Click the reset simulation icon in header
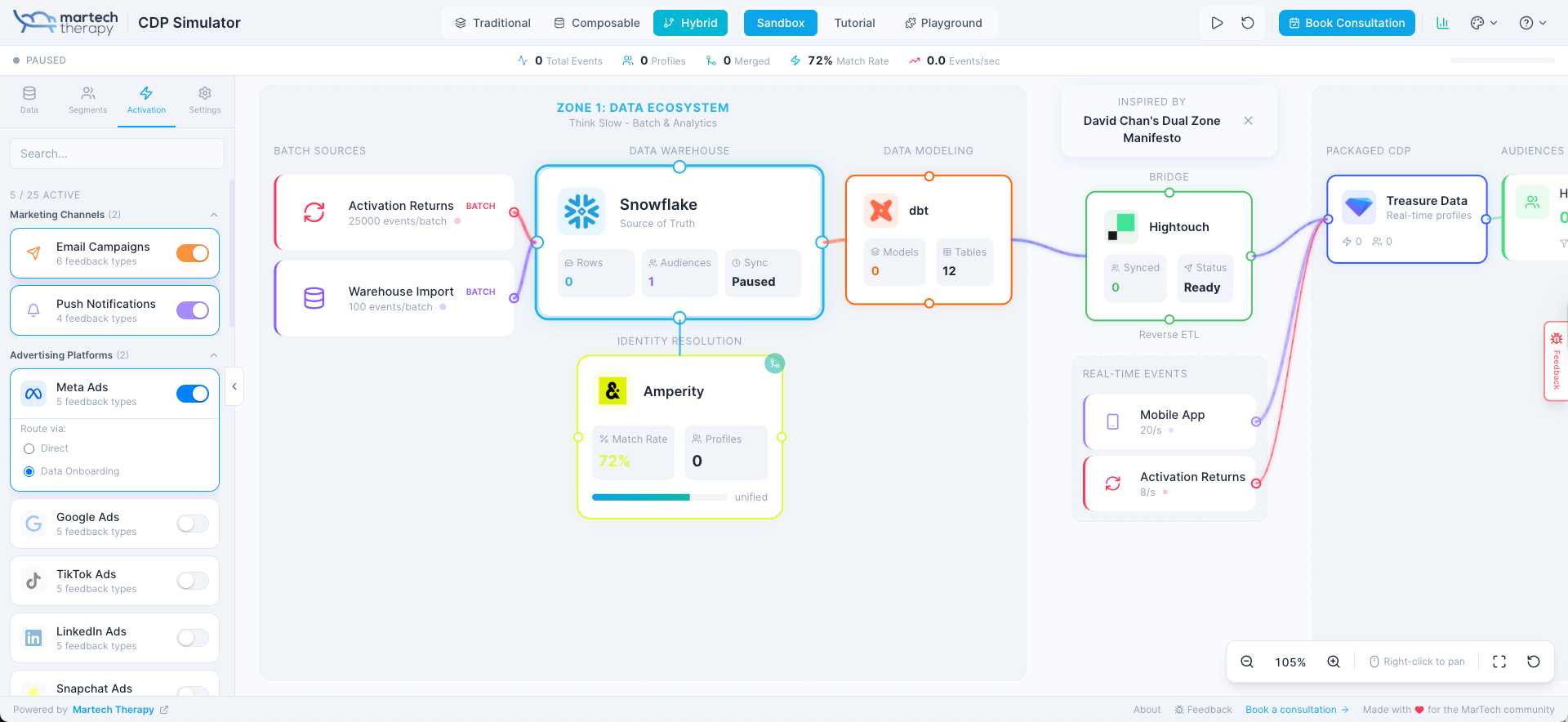 1248,23
